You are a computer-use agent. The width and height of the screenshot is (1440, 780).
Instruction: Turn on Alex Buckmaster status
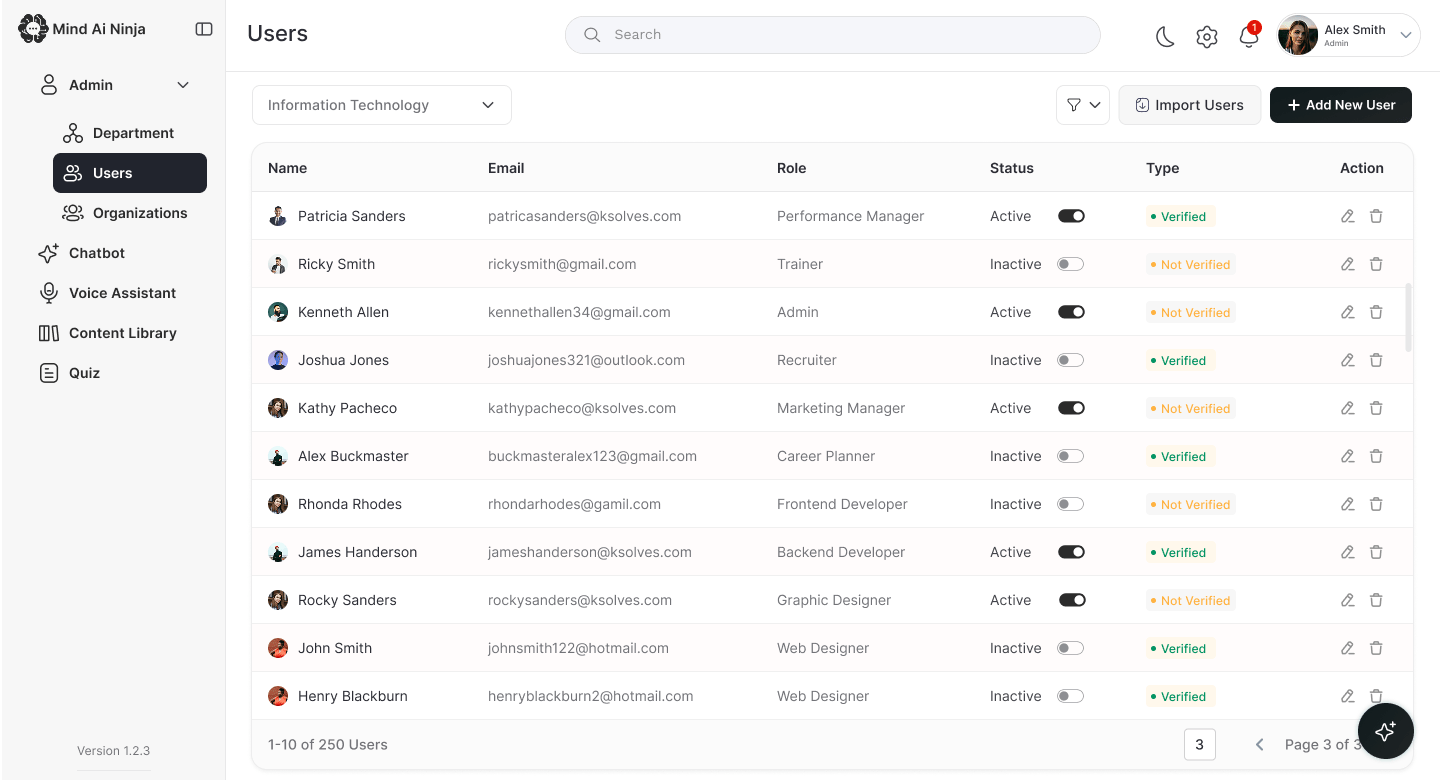1071,456
